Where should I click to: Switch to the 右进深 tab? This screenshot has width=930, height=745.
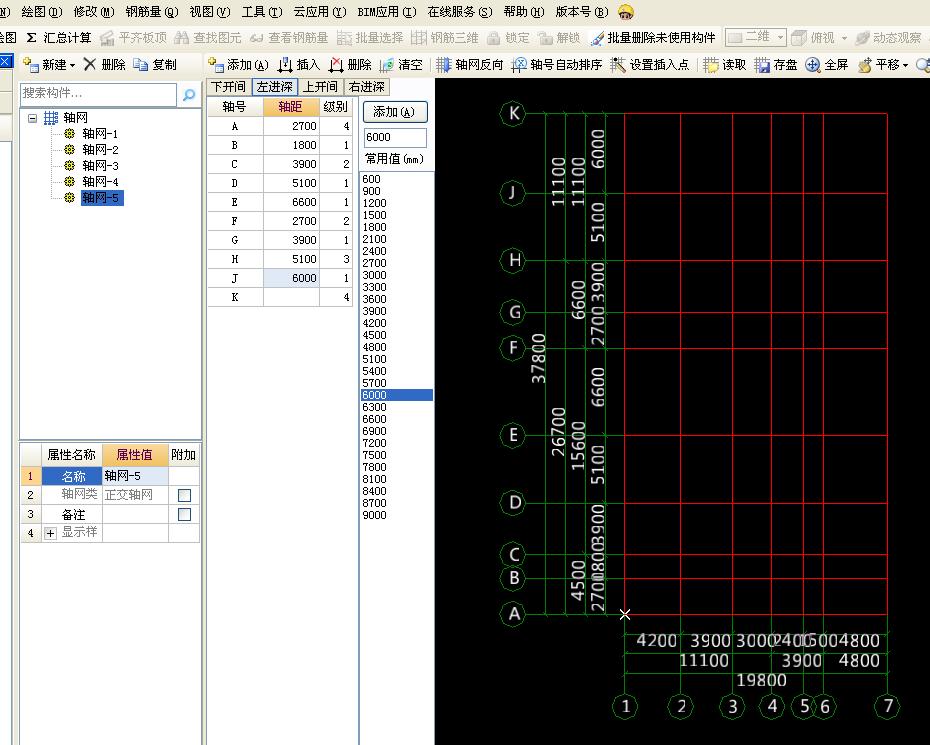(x=367, y=87)
